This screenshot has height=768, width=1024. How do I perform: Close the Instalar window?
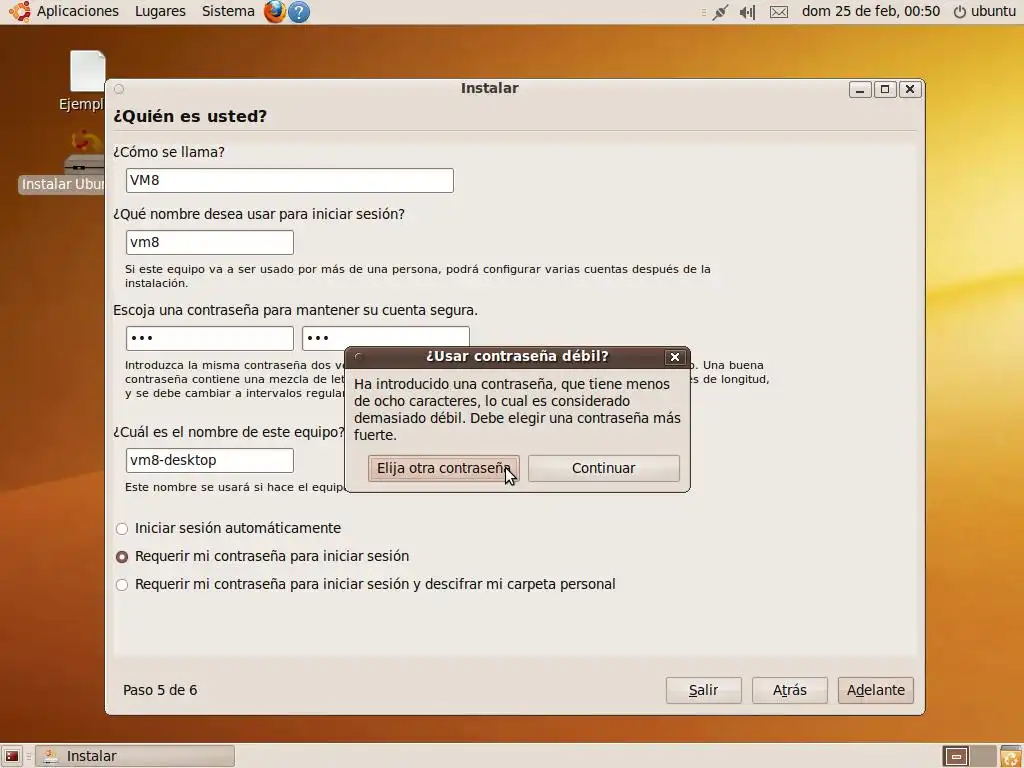(x=910, y=89)
